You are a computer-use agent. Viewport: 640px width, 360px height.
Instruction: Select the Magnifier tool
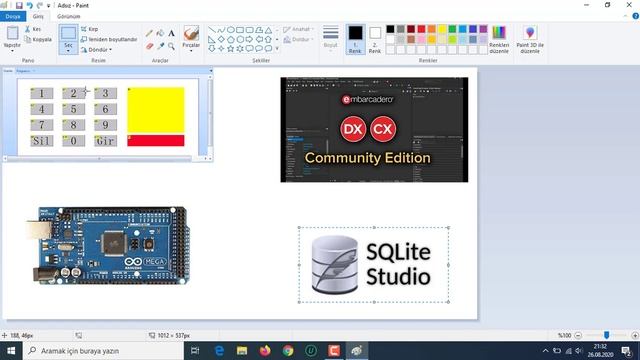171,47
